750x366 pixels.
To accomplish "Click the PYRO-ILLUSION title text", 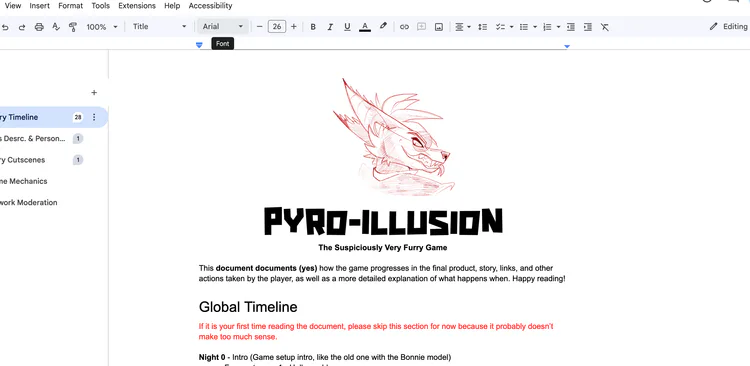I will [383, 222].
